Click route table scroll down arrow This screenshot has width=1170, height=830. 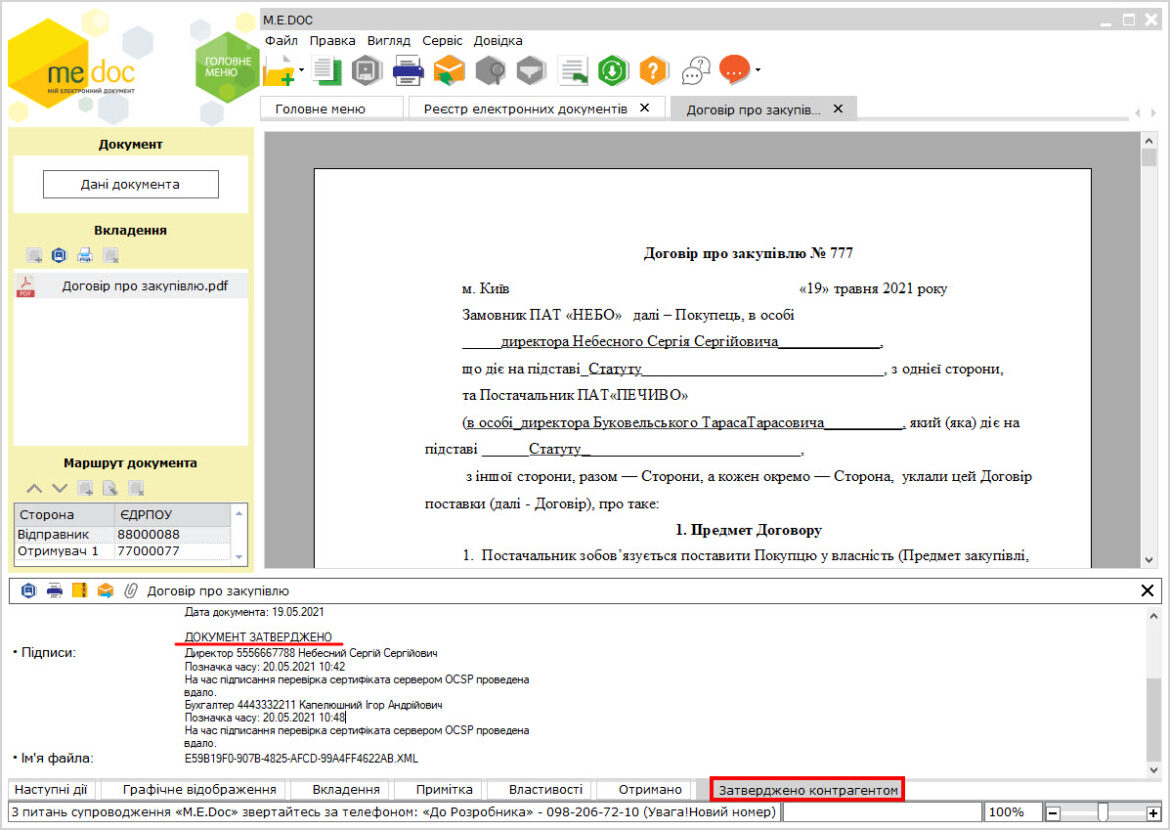pos(239,556)
